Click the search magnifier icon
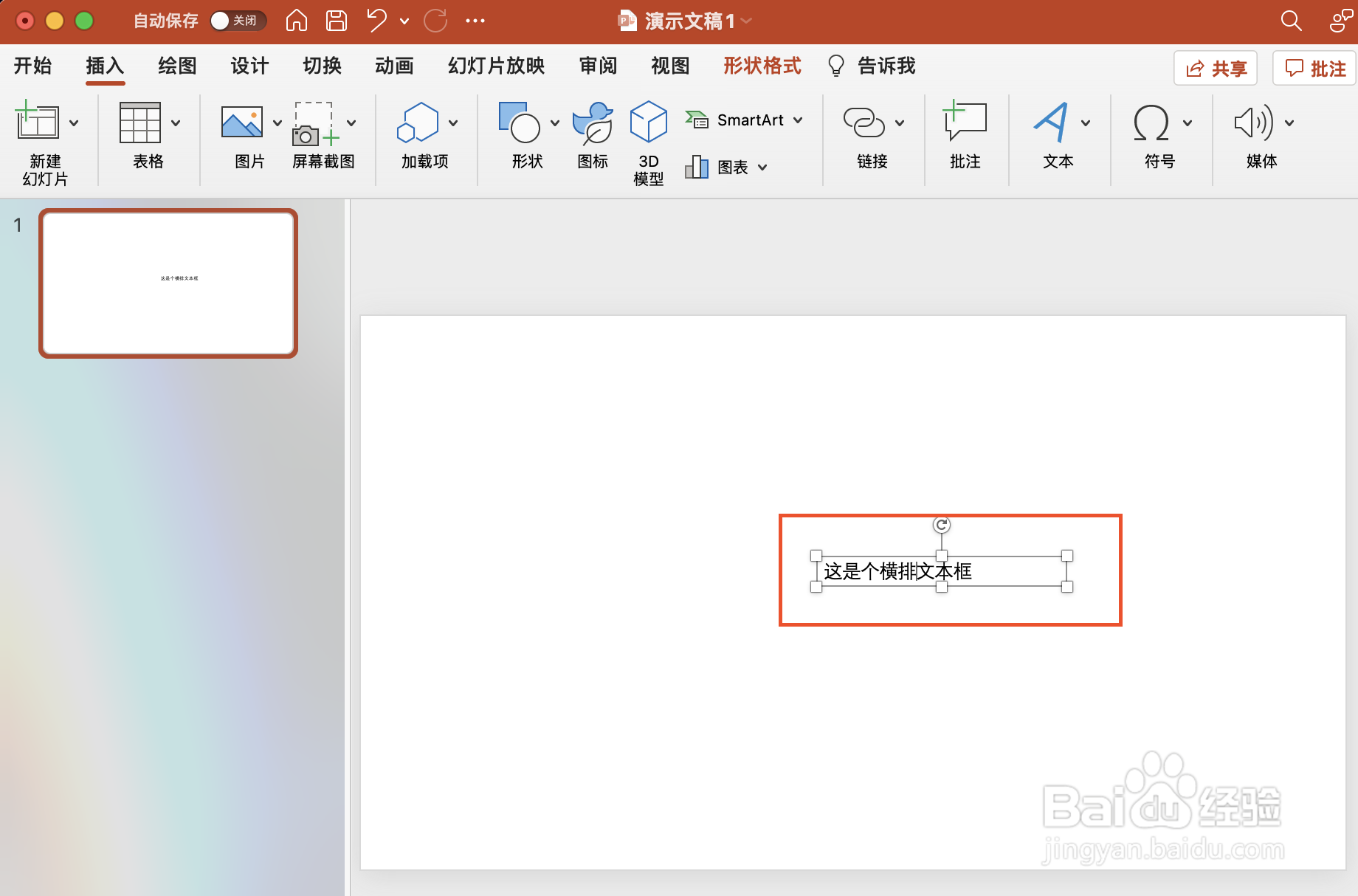 point(1291,21)
